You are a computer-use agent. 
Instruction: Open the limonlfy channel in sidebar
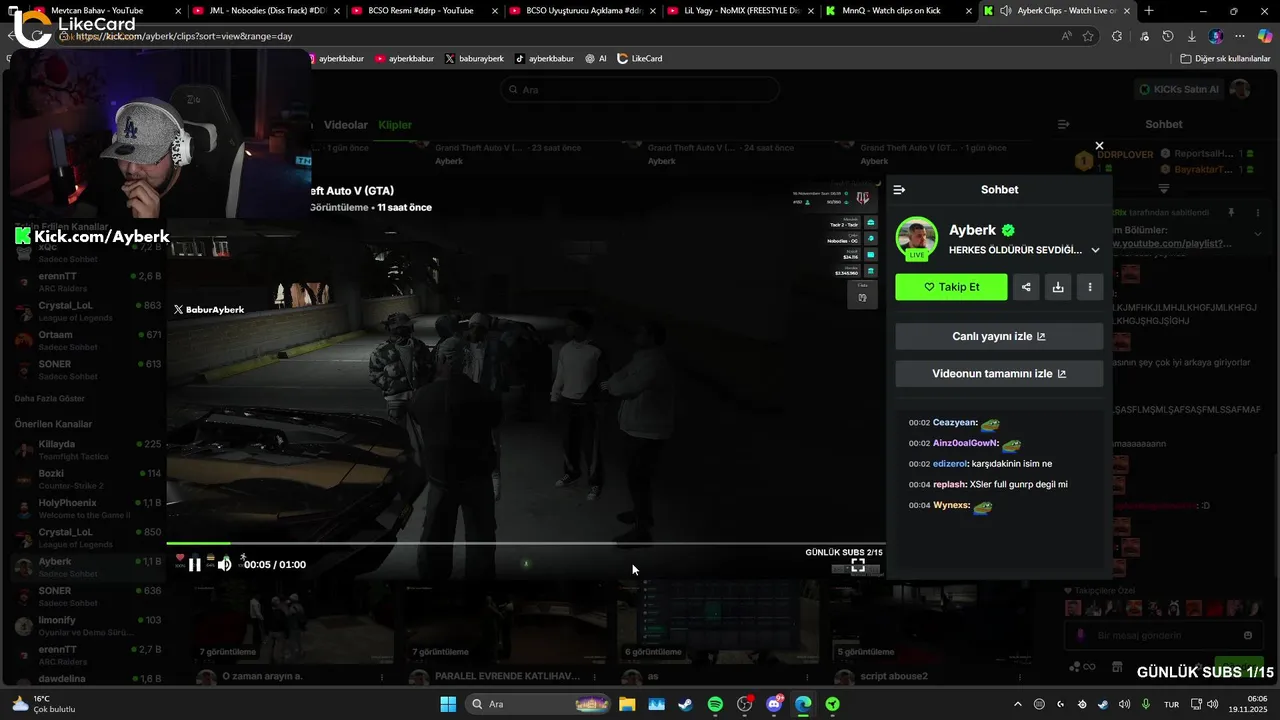(x=88, y=626)
